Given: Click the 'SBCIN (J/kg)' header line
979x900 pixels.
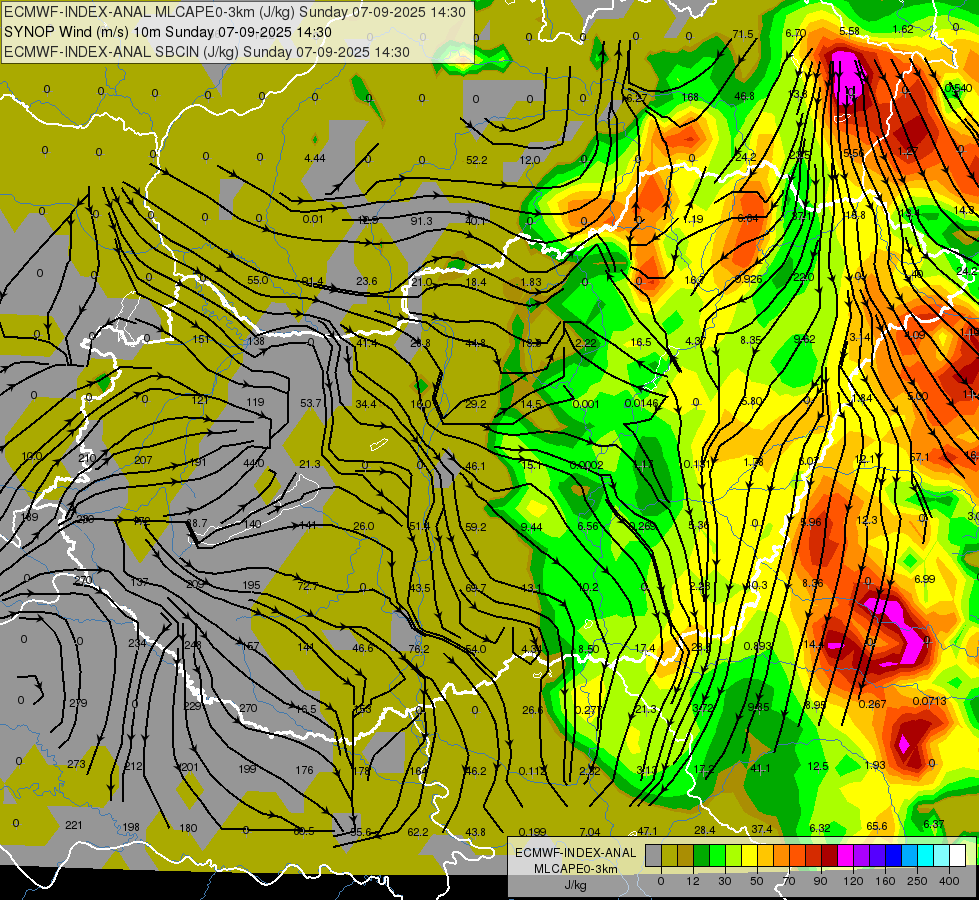Looking at the screenshot, I should click(207, 52).
